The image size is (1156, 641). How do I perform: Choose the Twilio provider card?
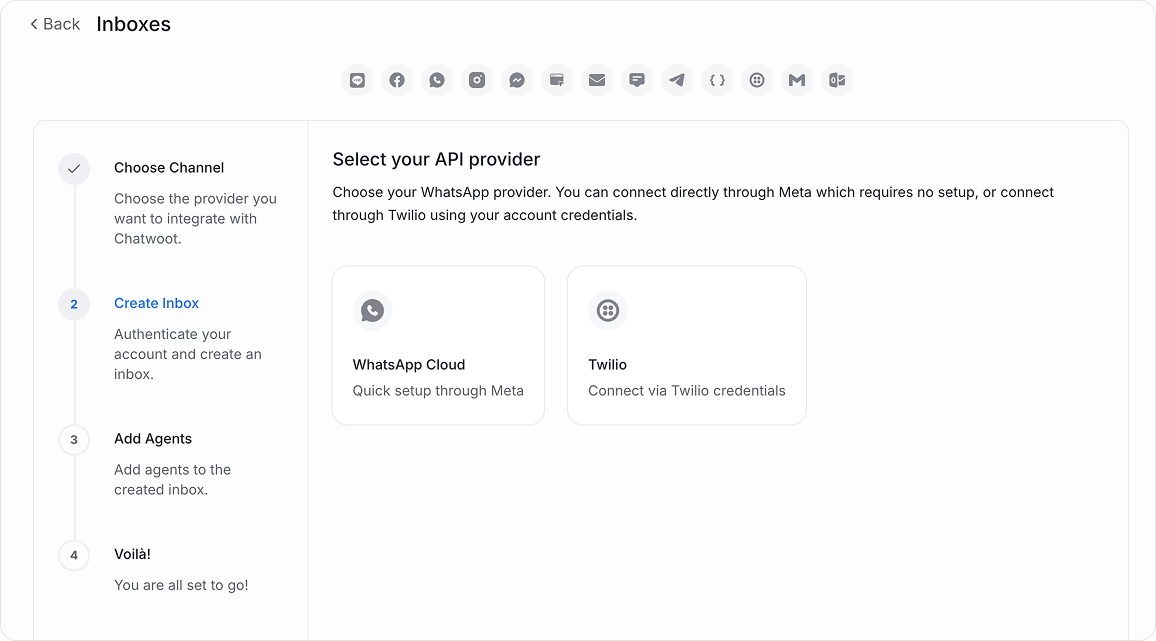[x=686, y=345]
